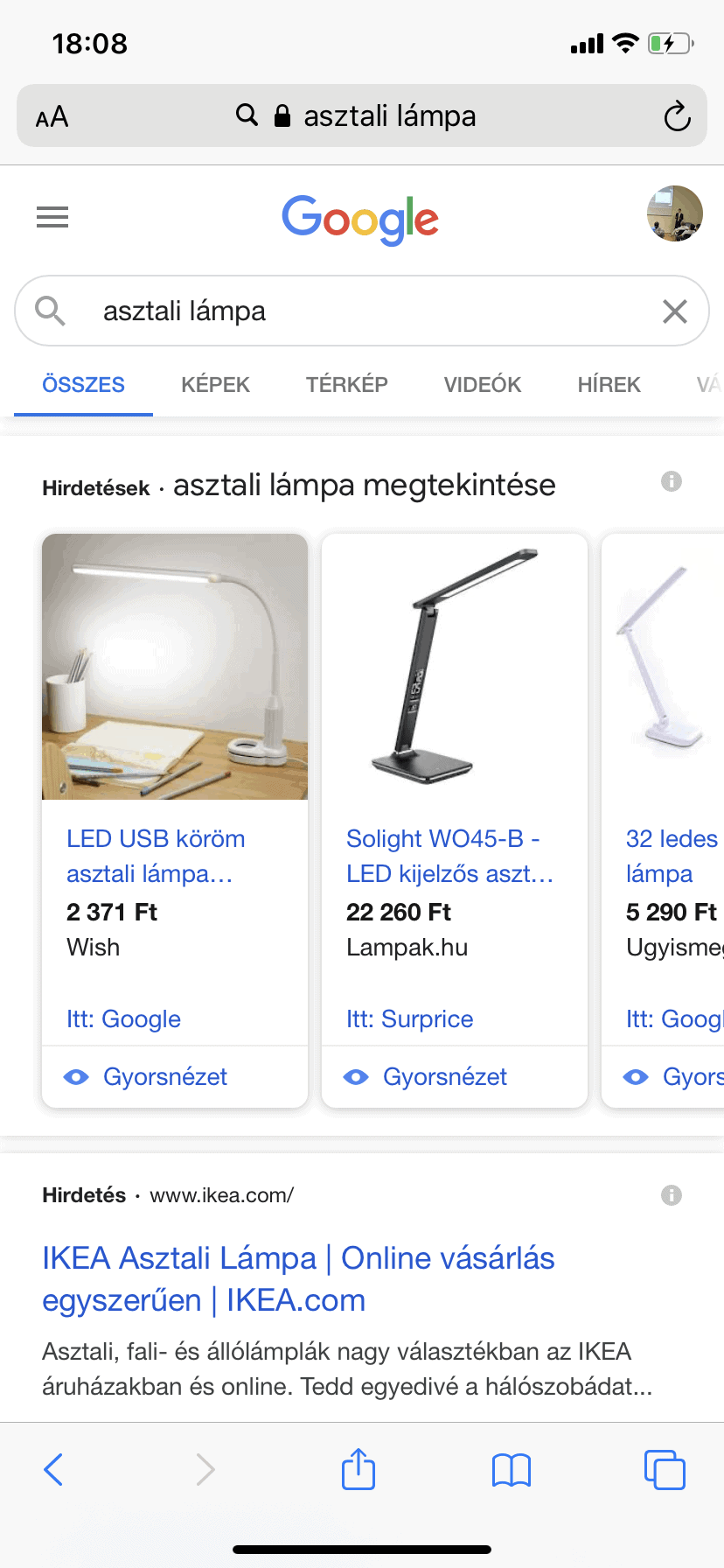The height and width of the screenshot is (1568, 724).
Task: Open Safari bookmarks icon
Action: click(512, 1470)
